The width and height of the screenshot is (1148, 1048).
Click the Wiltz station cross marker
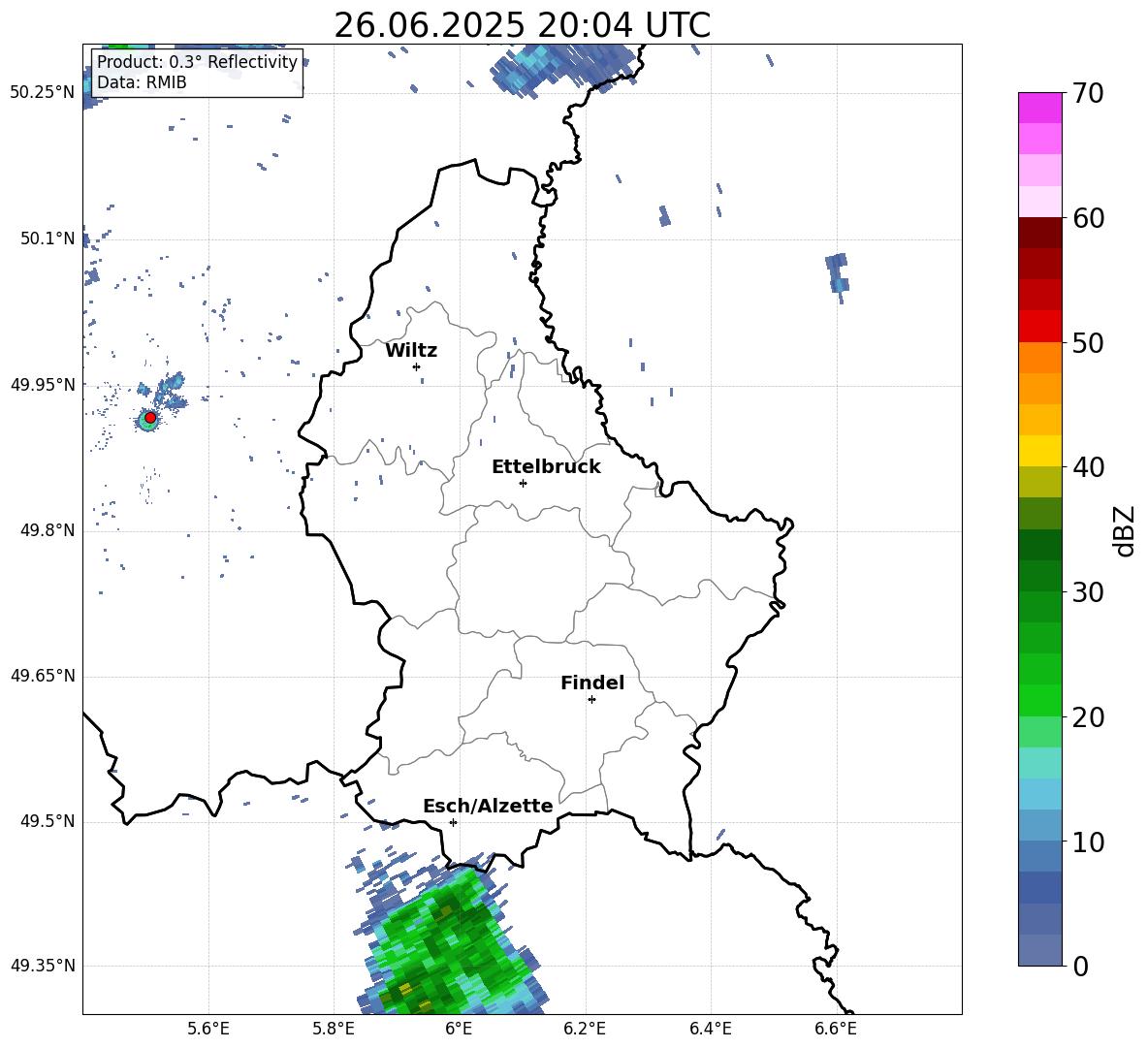tap(417, 366)
